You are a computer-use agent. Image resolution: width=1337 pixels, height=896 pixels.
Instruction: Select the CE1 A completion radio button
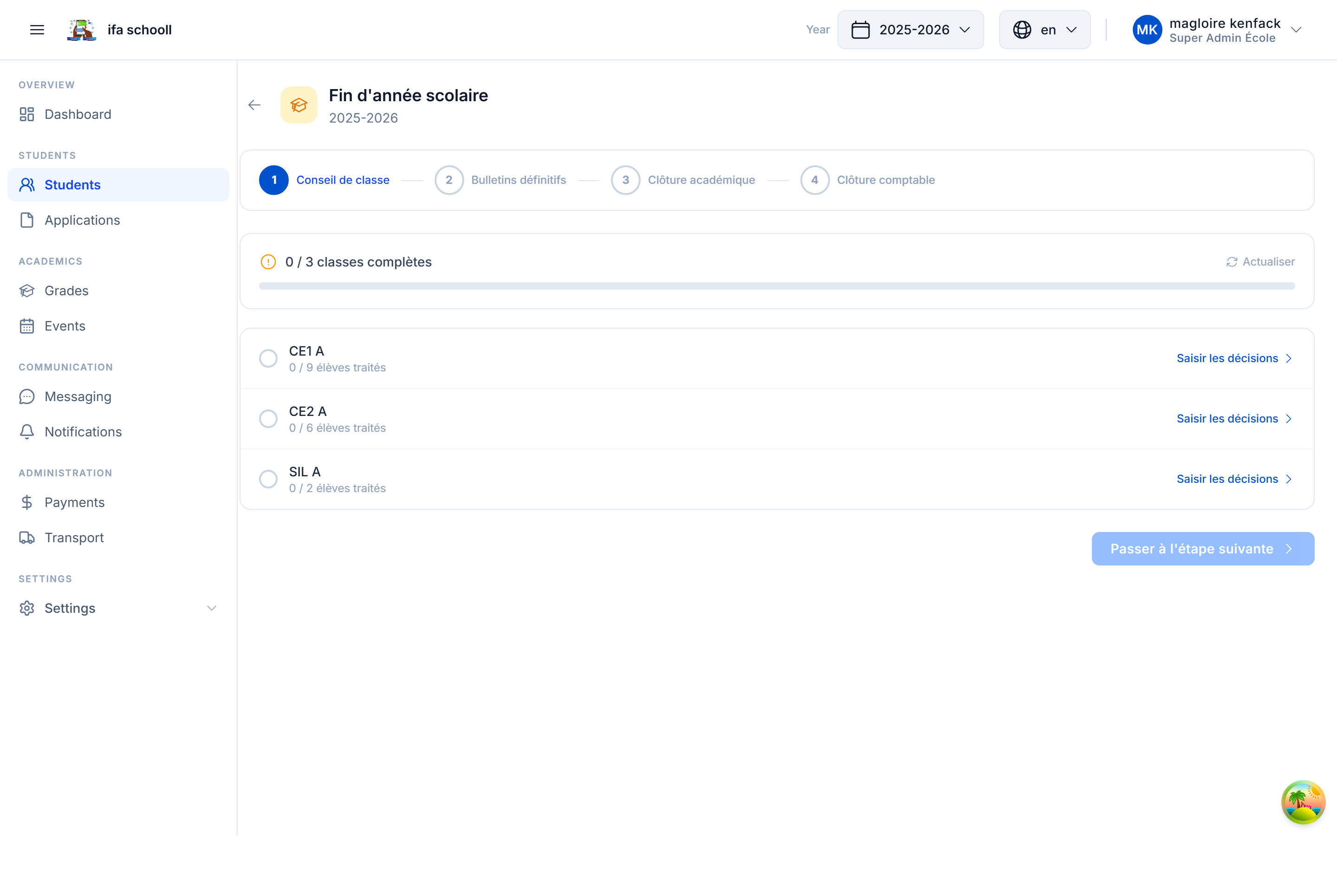click(x=268, y=358)
